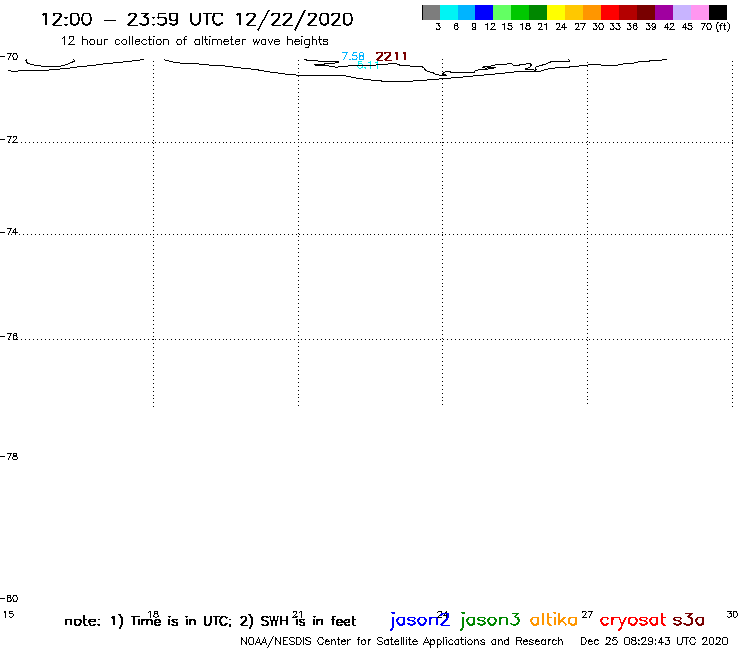Select the cyan '5.11' wave height value
Screen dimensions: 740x650
368,65
